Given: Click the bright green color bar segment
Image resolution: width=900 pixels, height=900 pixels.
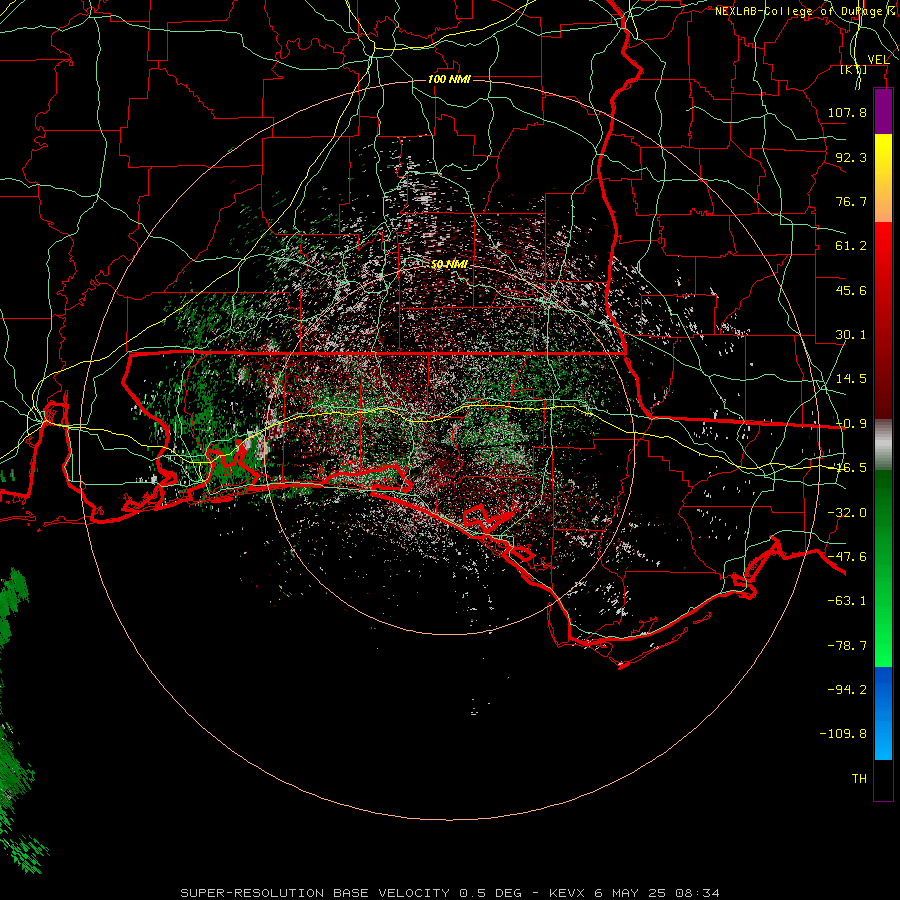Looking at the screenshot, I should click(x=883, y=568).
